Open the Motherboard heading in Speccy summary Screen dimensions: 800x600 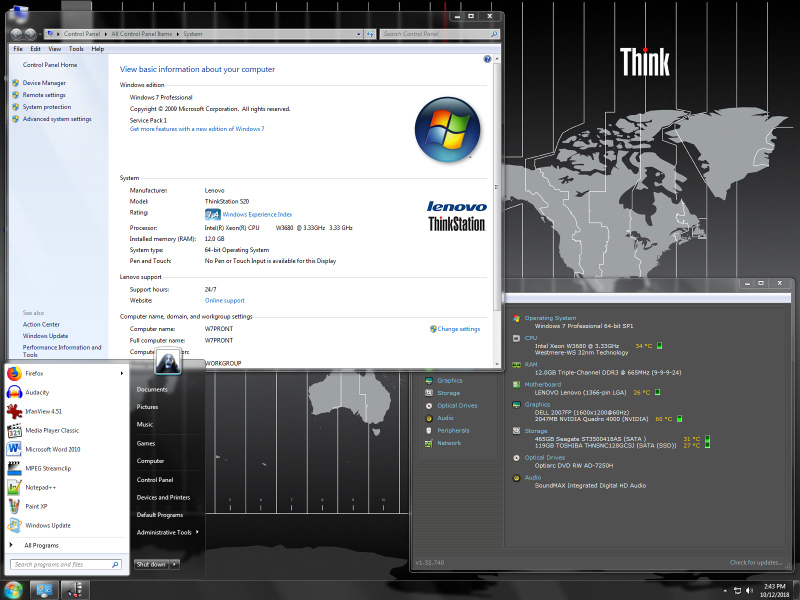tap(542, 385)
